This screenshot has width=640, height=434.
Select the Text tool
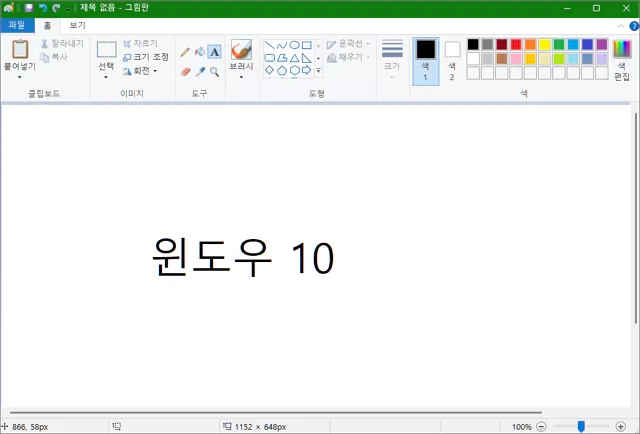click(x=214, y=52)
